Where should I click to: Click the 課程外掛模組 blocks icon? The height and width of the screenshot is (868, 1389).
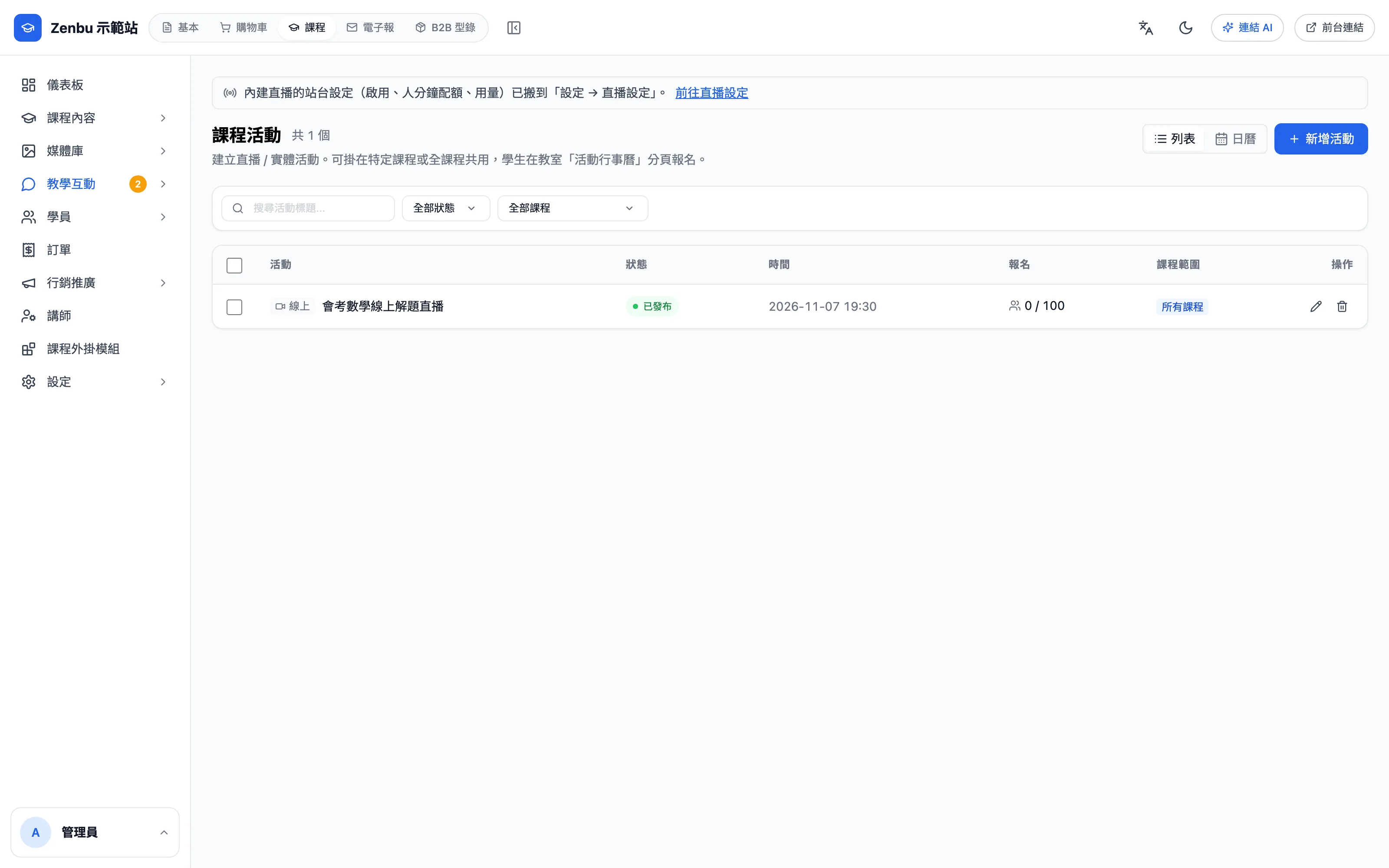click(29, 349)
